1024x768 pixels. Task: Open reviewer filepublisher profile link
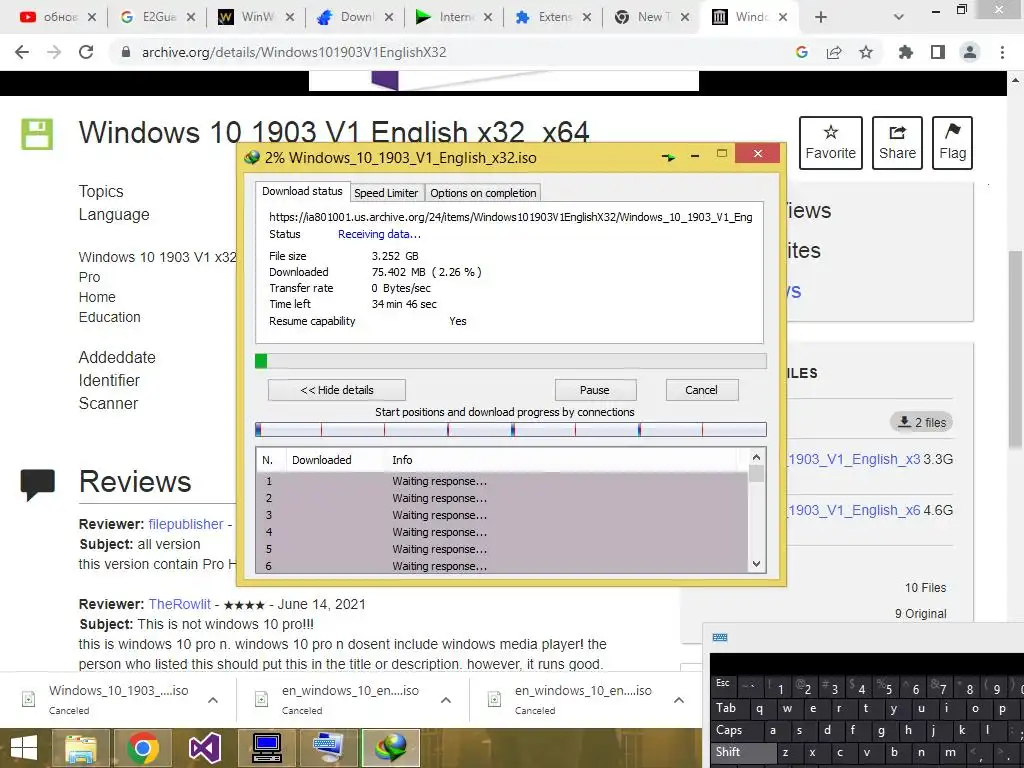[x=186, y=524]
